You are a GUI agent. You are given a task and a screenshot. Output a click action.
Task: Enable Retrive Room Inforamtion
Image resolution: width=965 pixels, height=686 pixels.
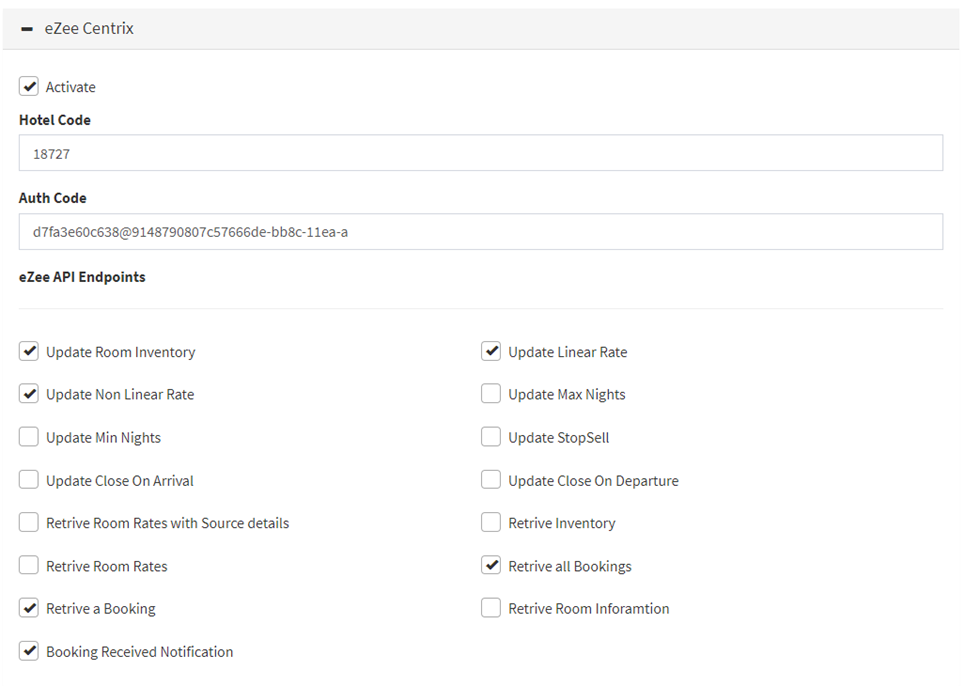coord(491,608)
